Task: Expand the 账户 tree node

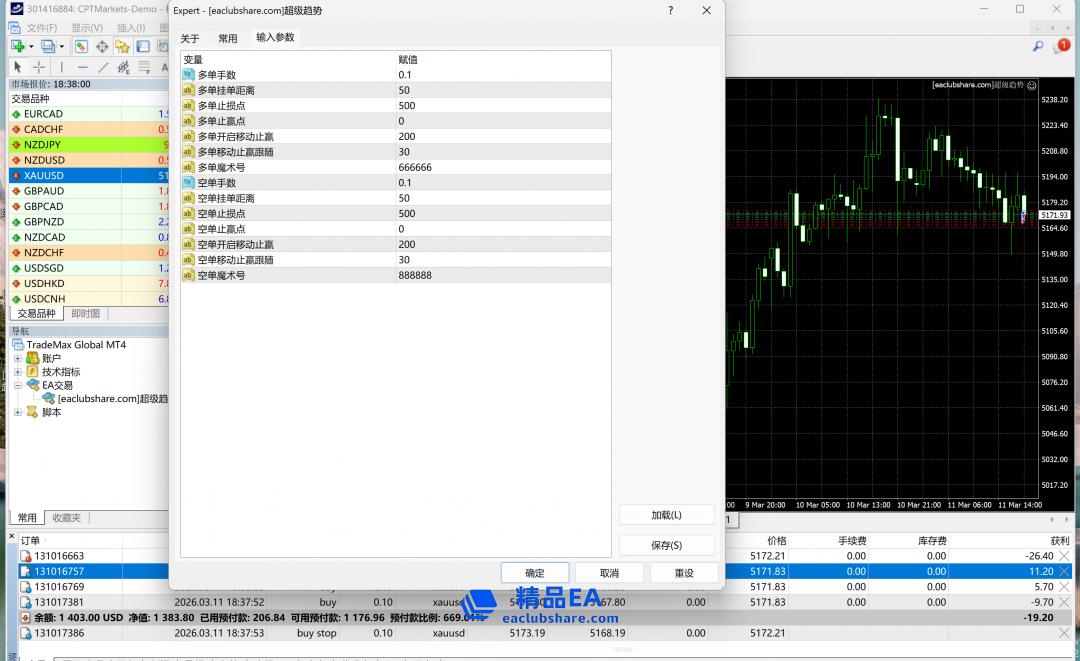Action: 18,358
